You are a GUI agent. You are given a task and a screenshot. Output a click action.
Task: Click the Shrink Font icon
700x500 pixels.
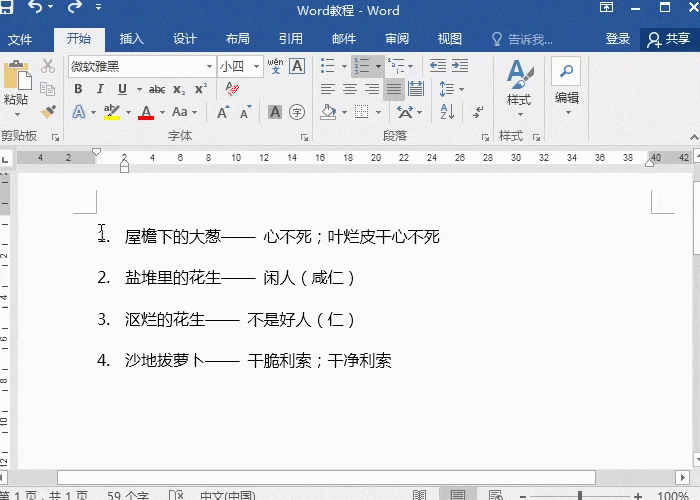coord(246,112)
